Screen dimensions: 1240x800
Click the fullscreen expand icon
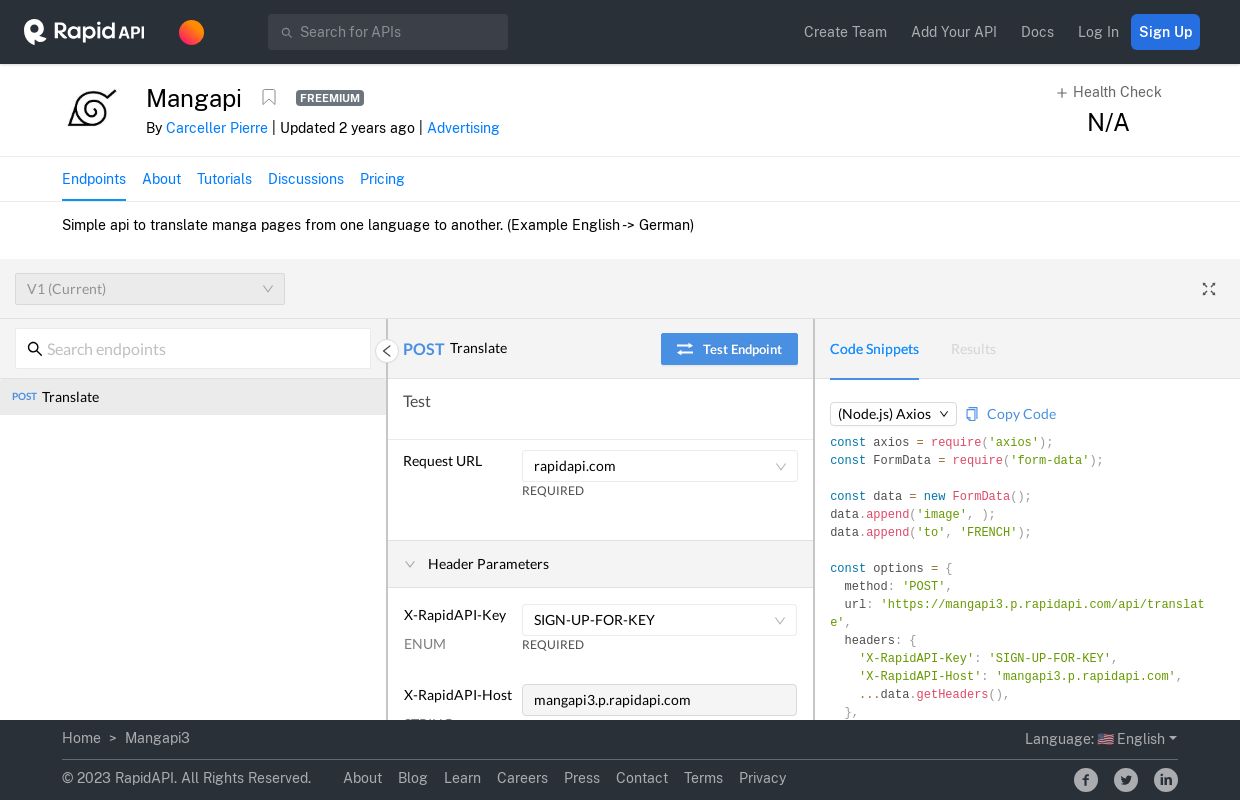tap(1209, 289)
